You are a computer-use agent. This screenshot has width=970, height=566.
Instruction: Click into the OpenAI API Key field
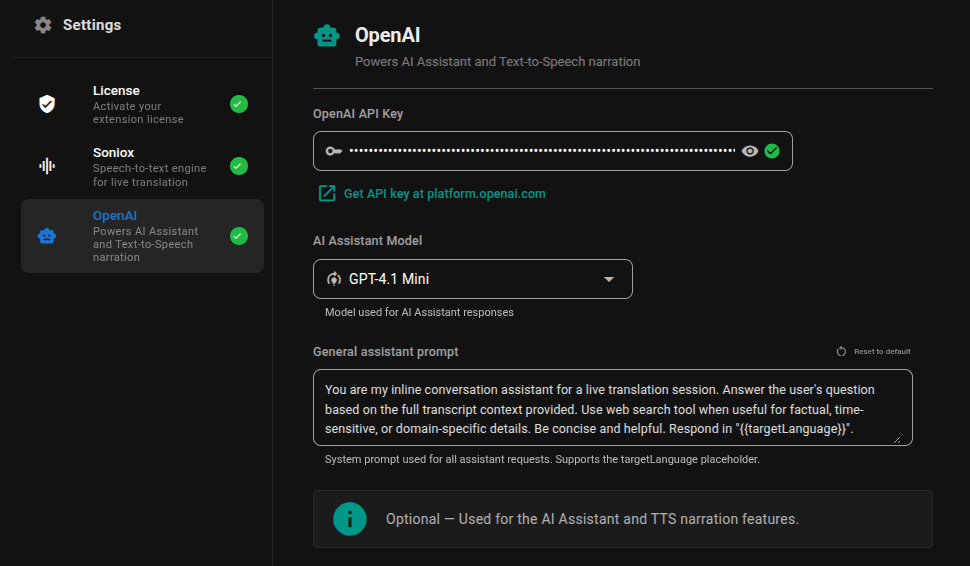[552, 151]
